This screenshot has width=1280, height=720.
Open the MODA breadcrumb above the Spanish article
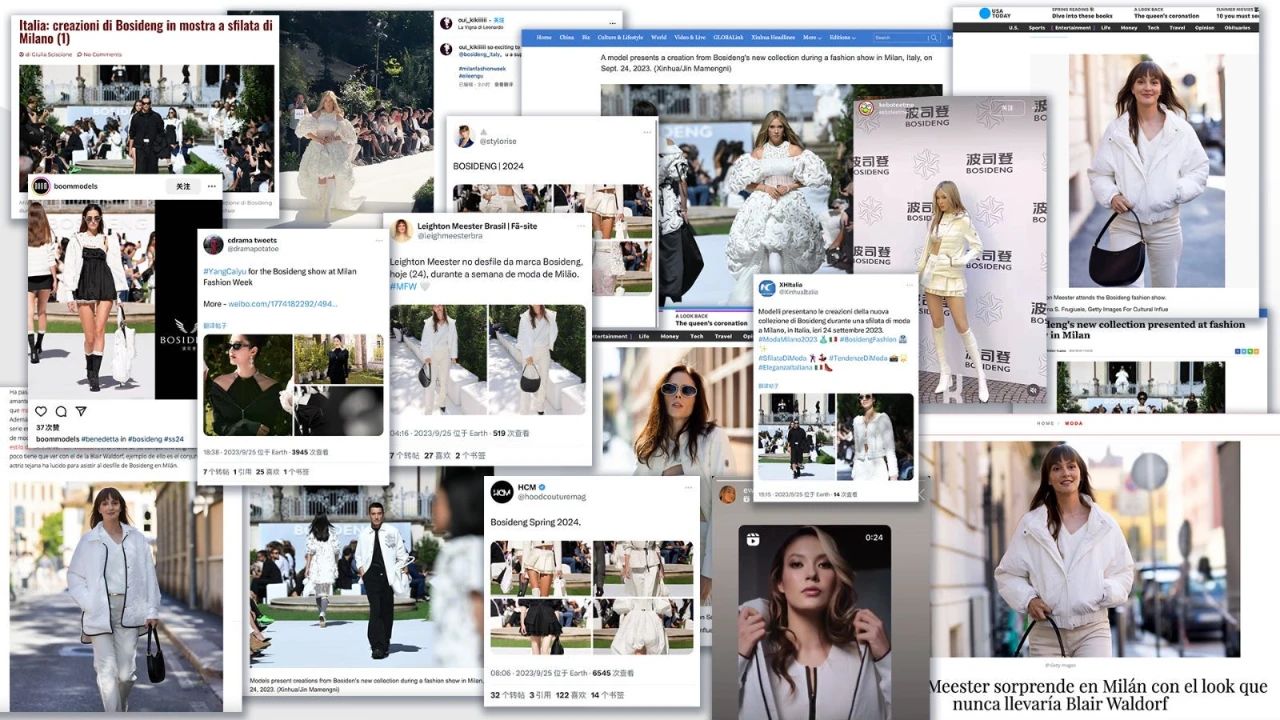pyautogui.click(x=1073, y=423)
